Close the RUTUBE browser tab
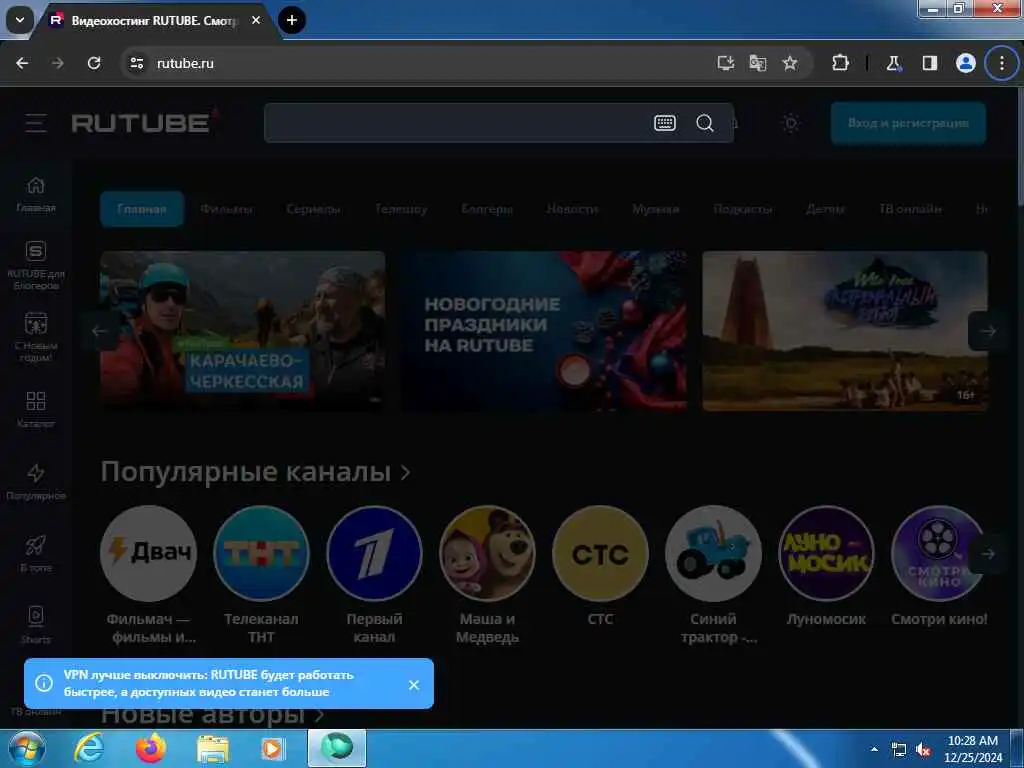The width and height of the screenshot is (1024, 768). pyautogui.click(x=256, y=20)
